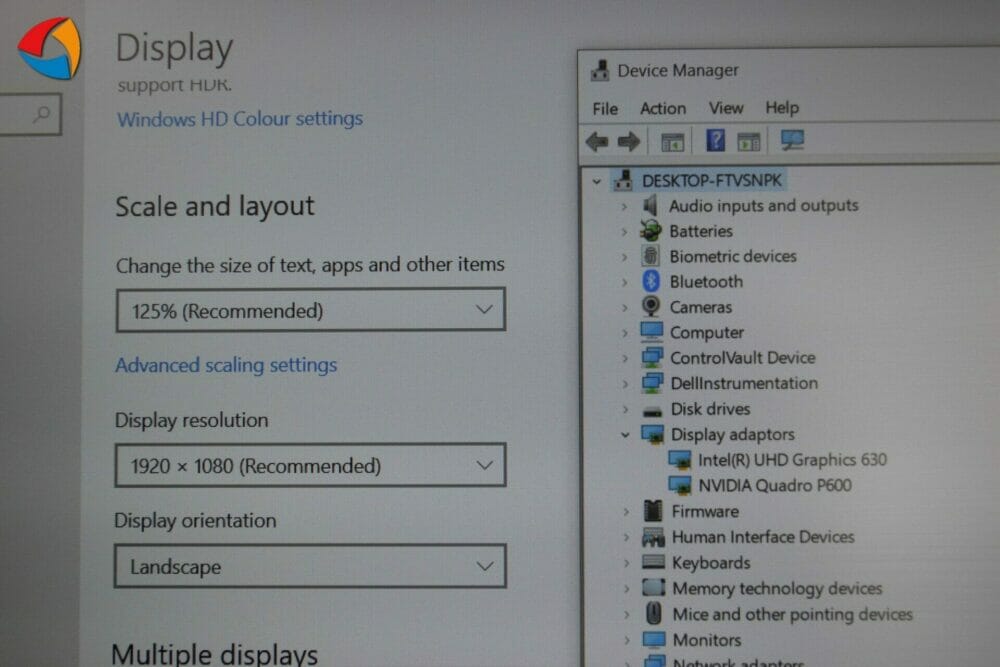The width and height of the screenshot is (1000, 667).
Task: Click the Keyboards category icon
Action: tap(654, 562)
